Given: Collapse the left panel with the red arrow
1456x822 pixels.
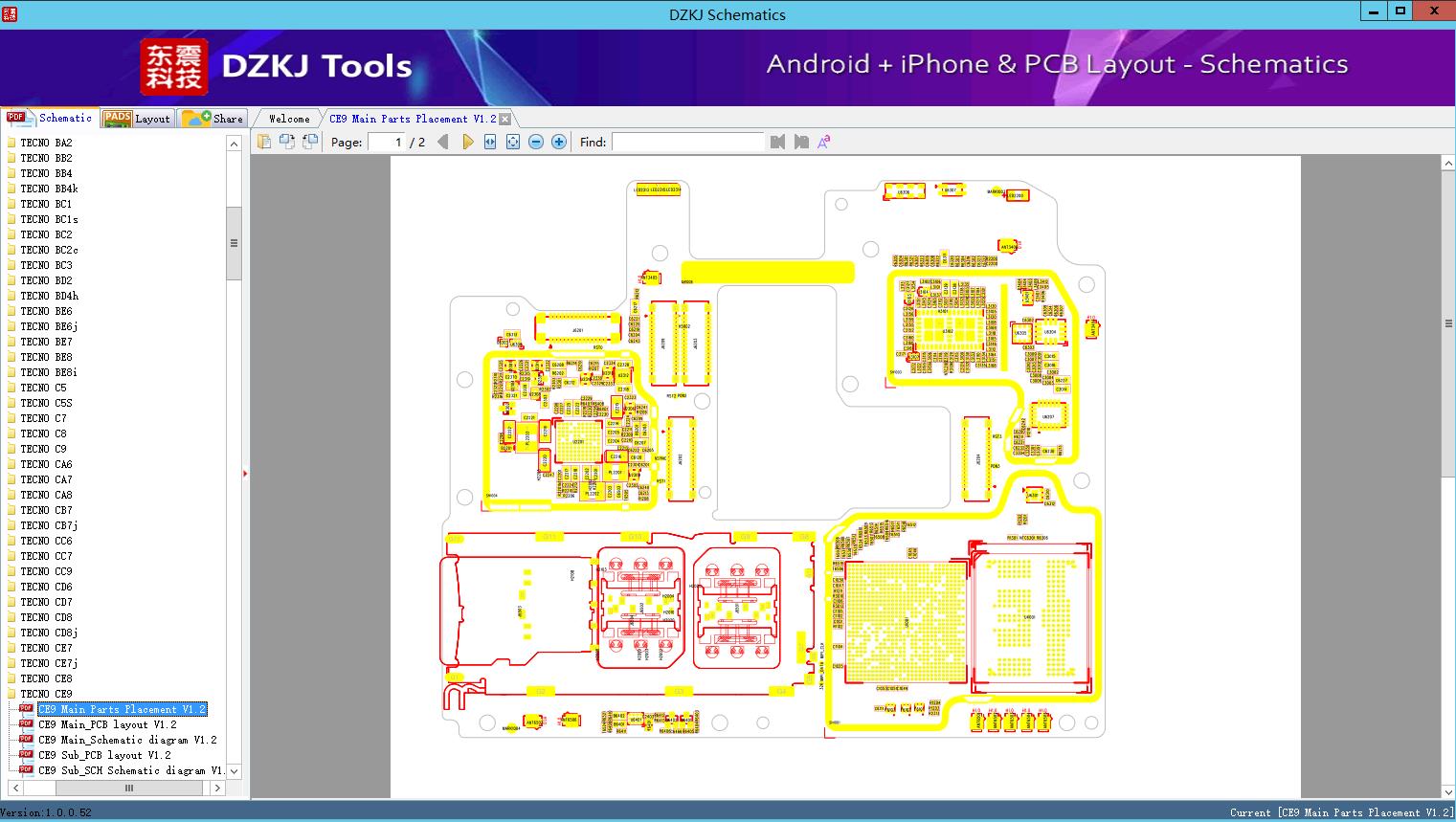Looking at the screenshot, I should pyautogui.click(x=245, y=474).
